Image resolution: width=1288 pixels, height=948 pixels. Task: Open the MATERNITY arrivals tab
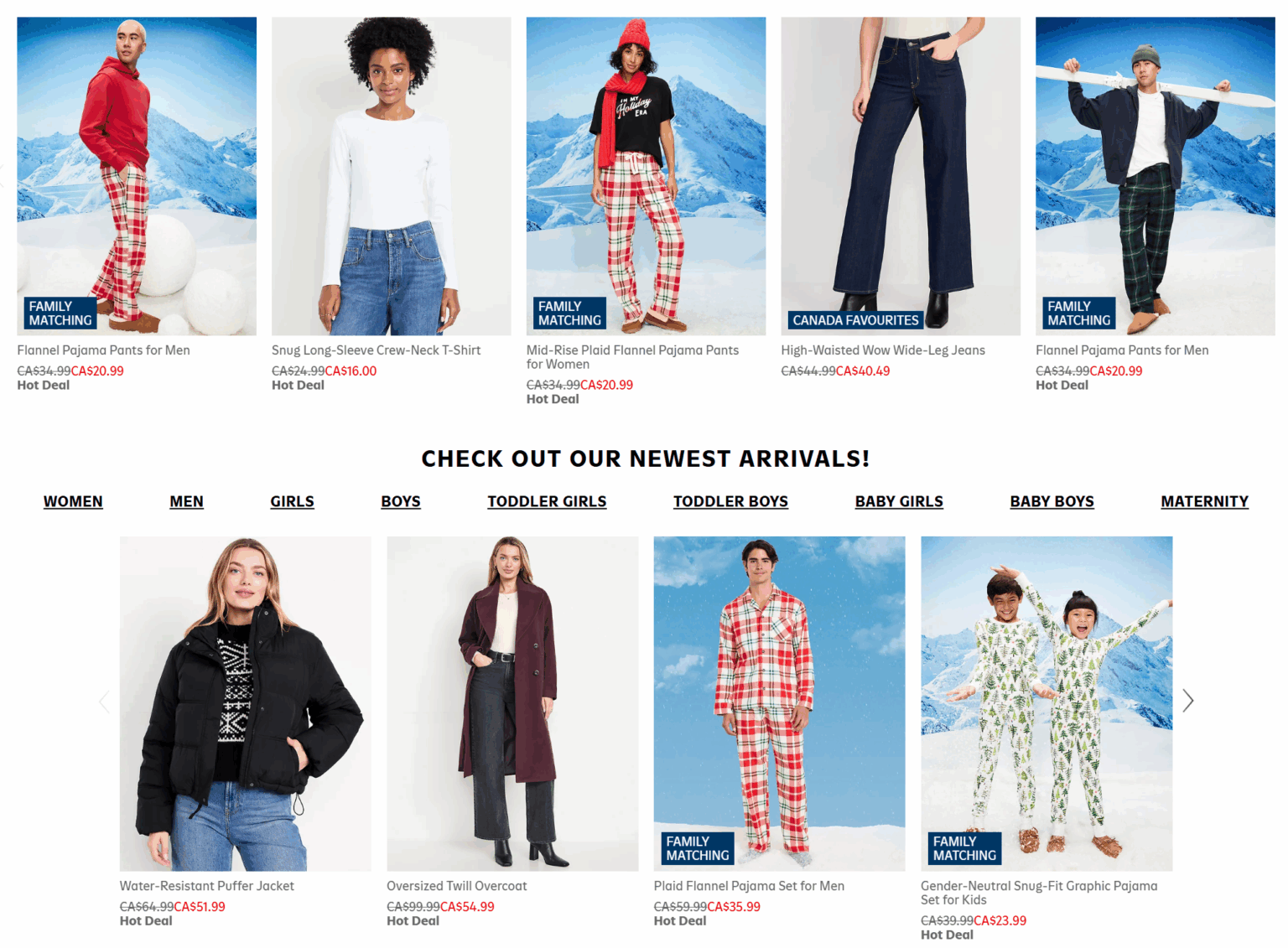1204,501
